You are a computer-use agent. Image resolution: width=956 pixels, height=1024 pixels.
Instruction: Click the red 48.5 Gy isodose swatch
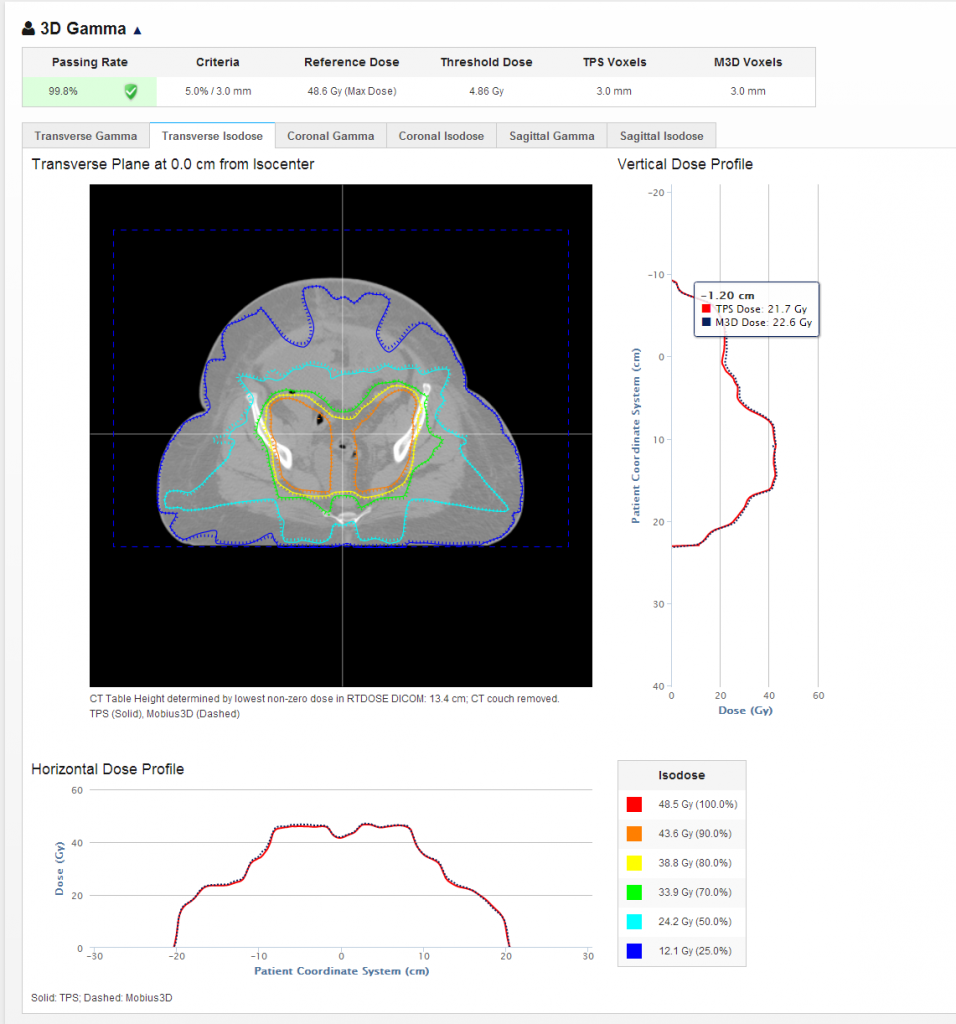(634, 804)
